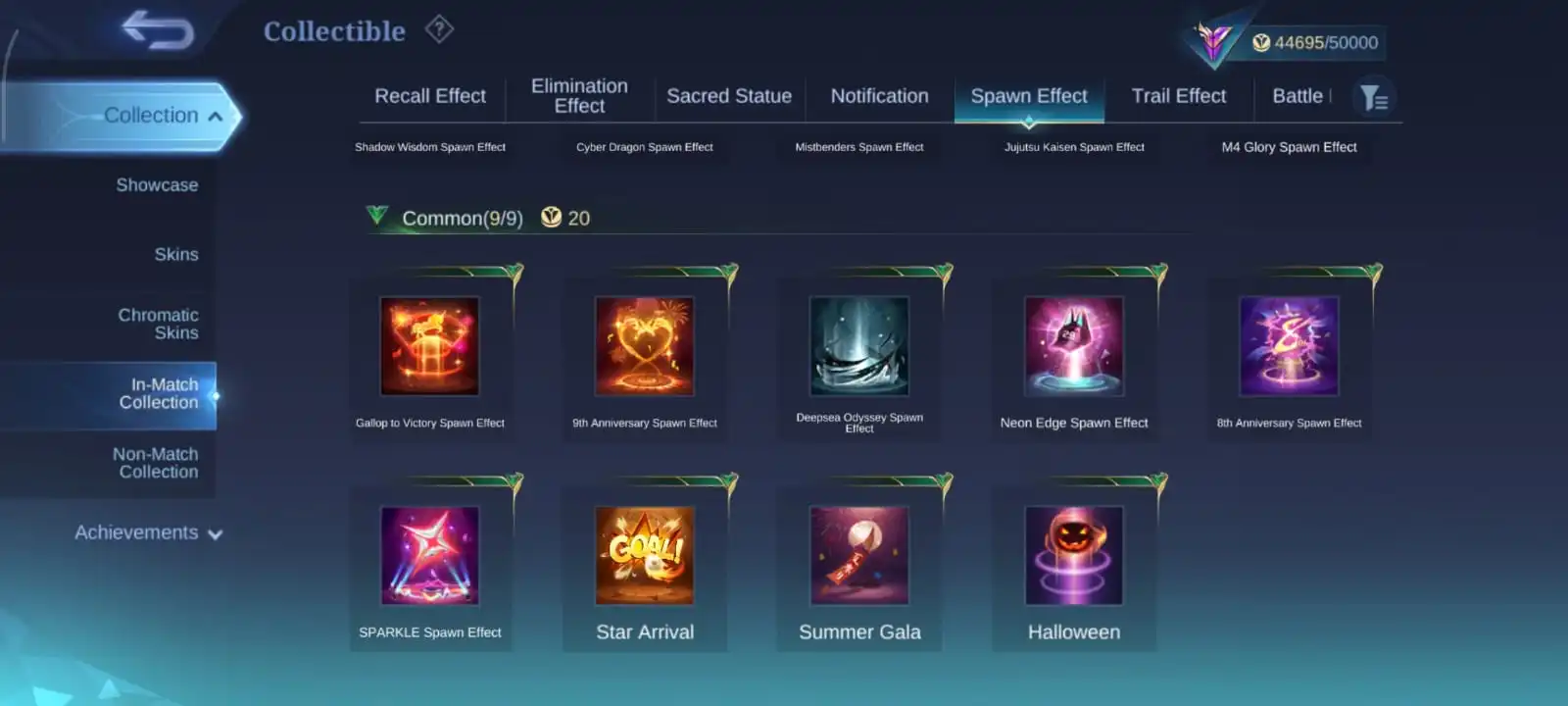Pick the Halloween pumpkin spawn effect icon
Viewport: 1568px width, 706px height.
point(1074,555)
